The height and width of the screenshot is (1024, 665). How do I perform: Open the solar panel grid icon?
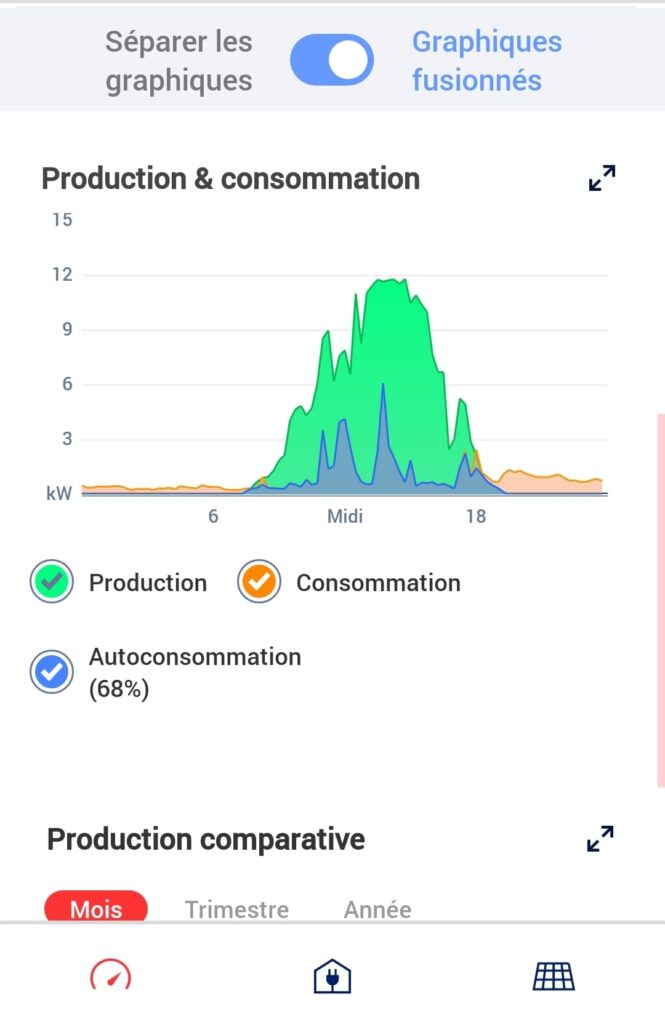[x=554, y=976]
